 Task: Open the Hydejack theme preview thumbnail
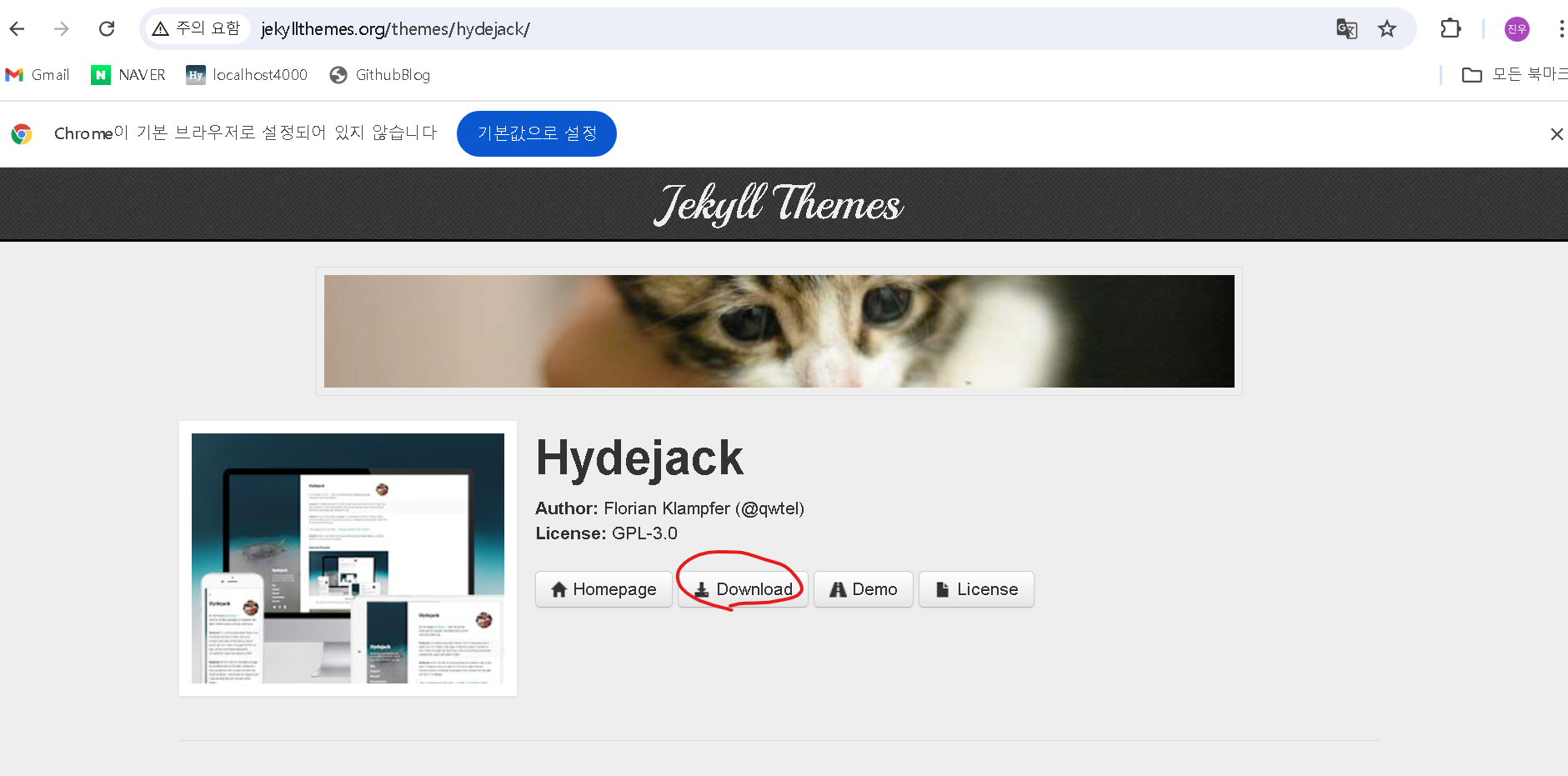tap(348, 558)
